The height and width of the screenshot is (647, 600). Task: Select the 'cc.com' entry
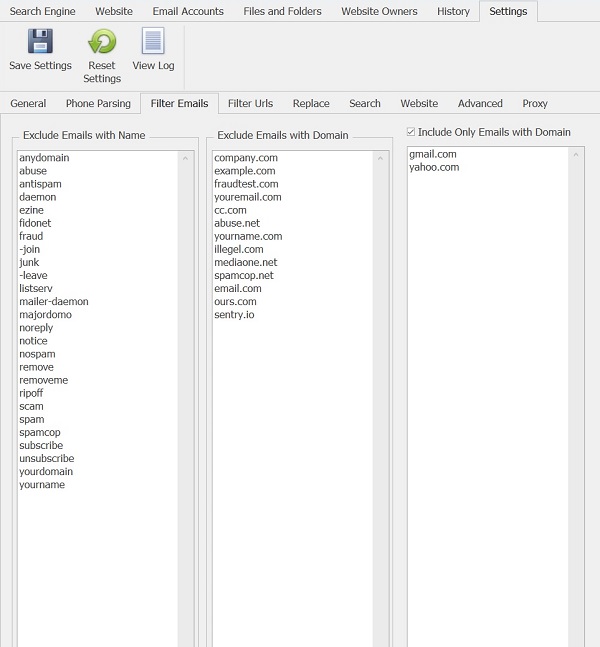pos(230,210)
